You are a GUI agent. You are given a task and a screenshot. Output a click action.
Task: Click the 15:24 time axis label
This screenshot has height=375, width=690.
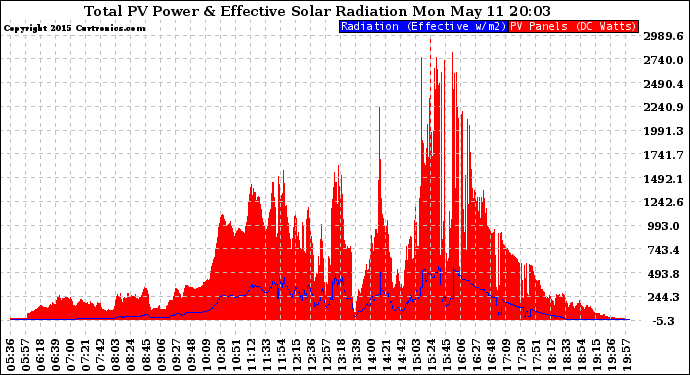[x=431, y=354]
